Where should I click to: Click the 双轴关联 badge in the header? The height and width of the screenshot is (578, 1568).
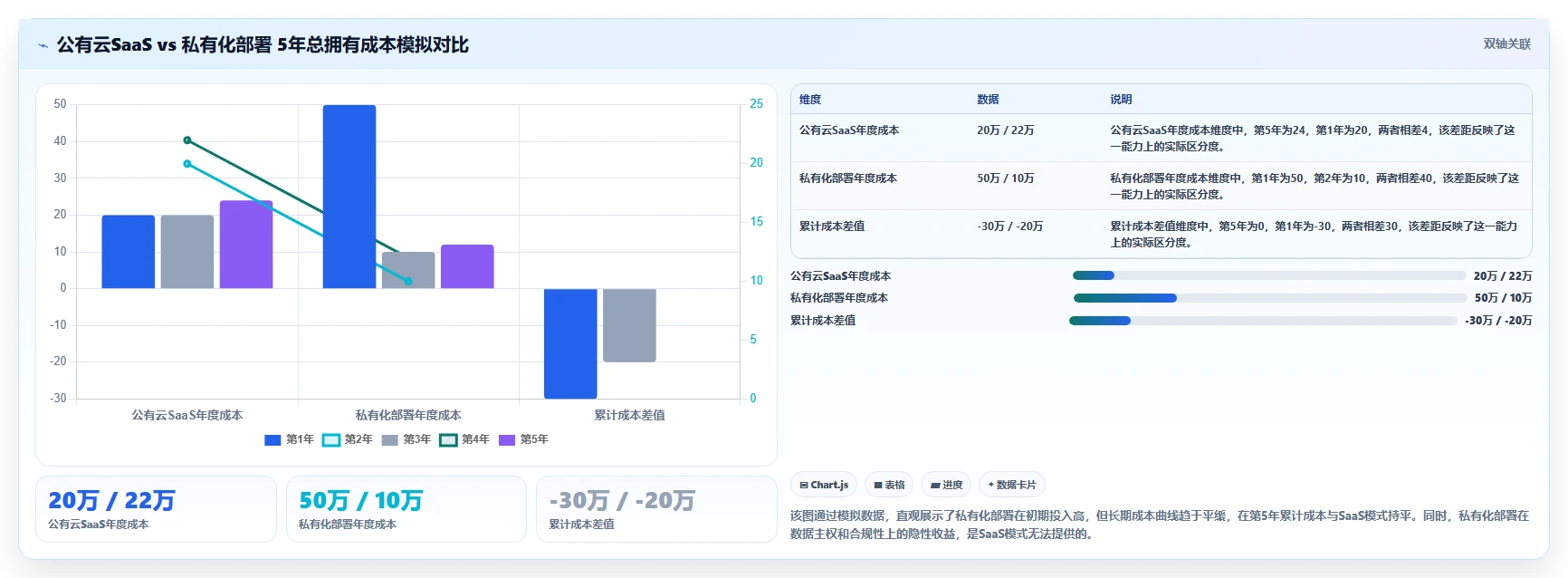coord(1506,43)
